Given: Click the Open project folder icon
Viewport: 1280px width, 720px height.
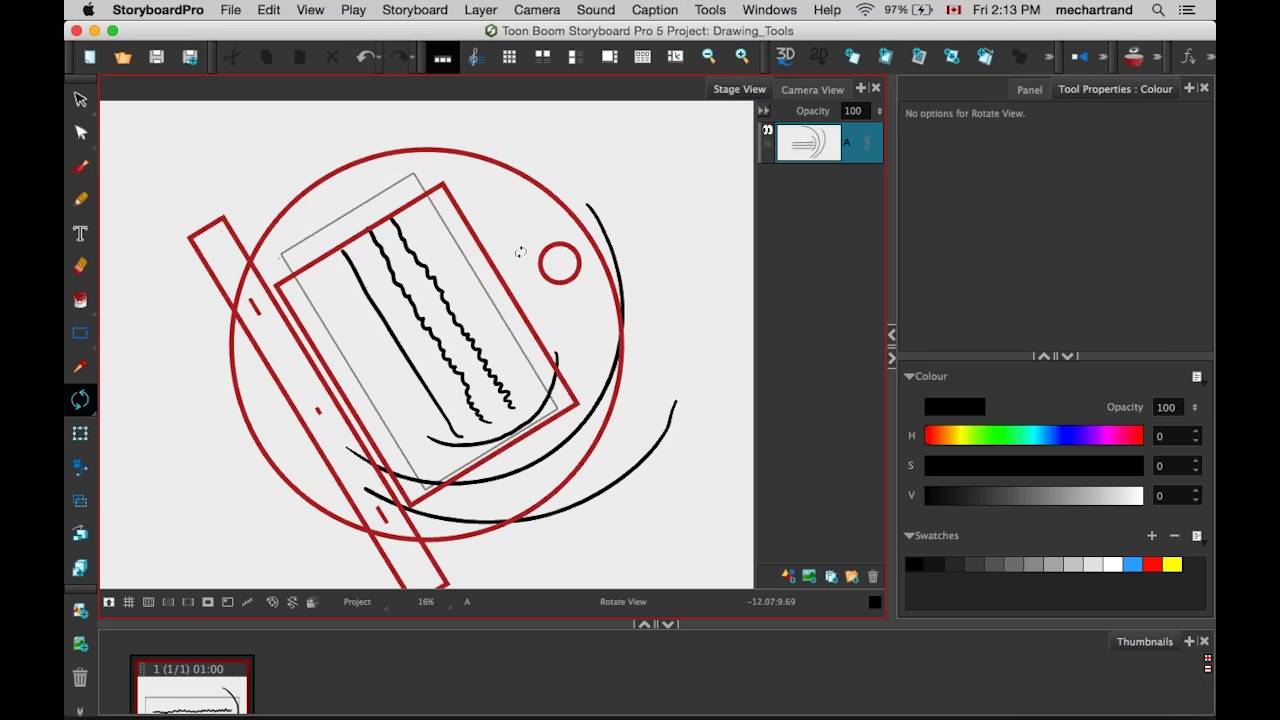Looking at the screenshot, I should pyautogui.click(x=123, y=58).
